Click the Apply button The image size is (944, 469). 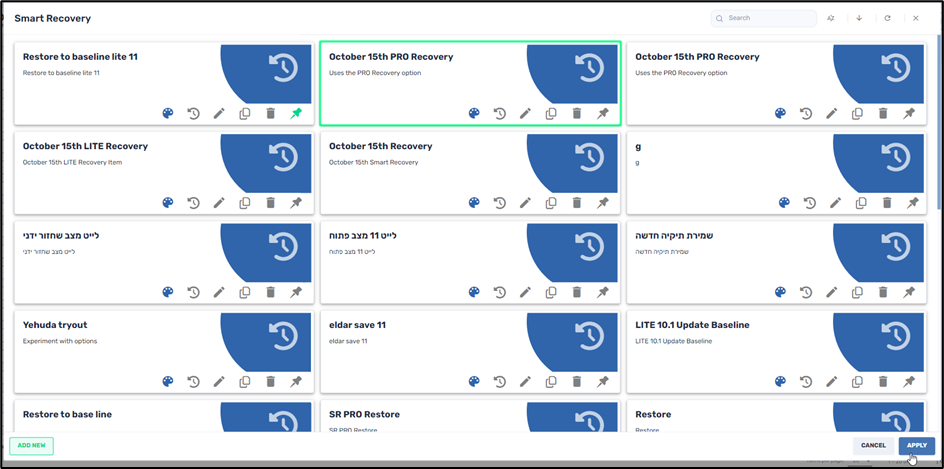pos(916,445)
